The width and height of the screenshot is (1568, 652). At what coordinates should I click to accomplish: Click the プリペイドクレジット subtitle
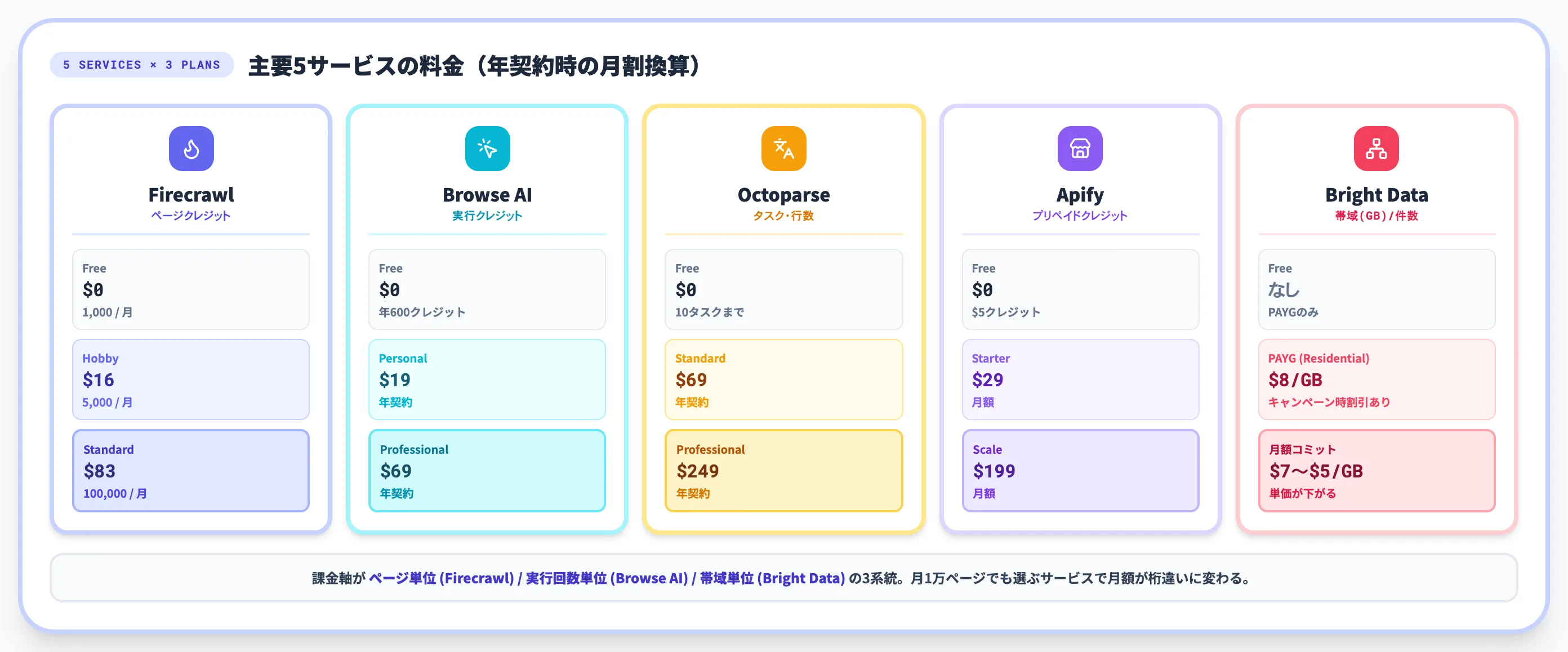1080,216
